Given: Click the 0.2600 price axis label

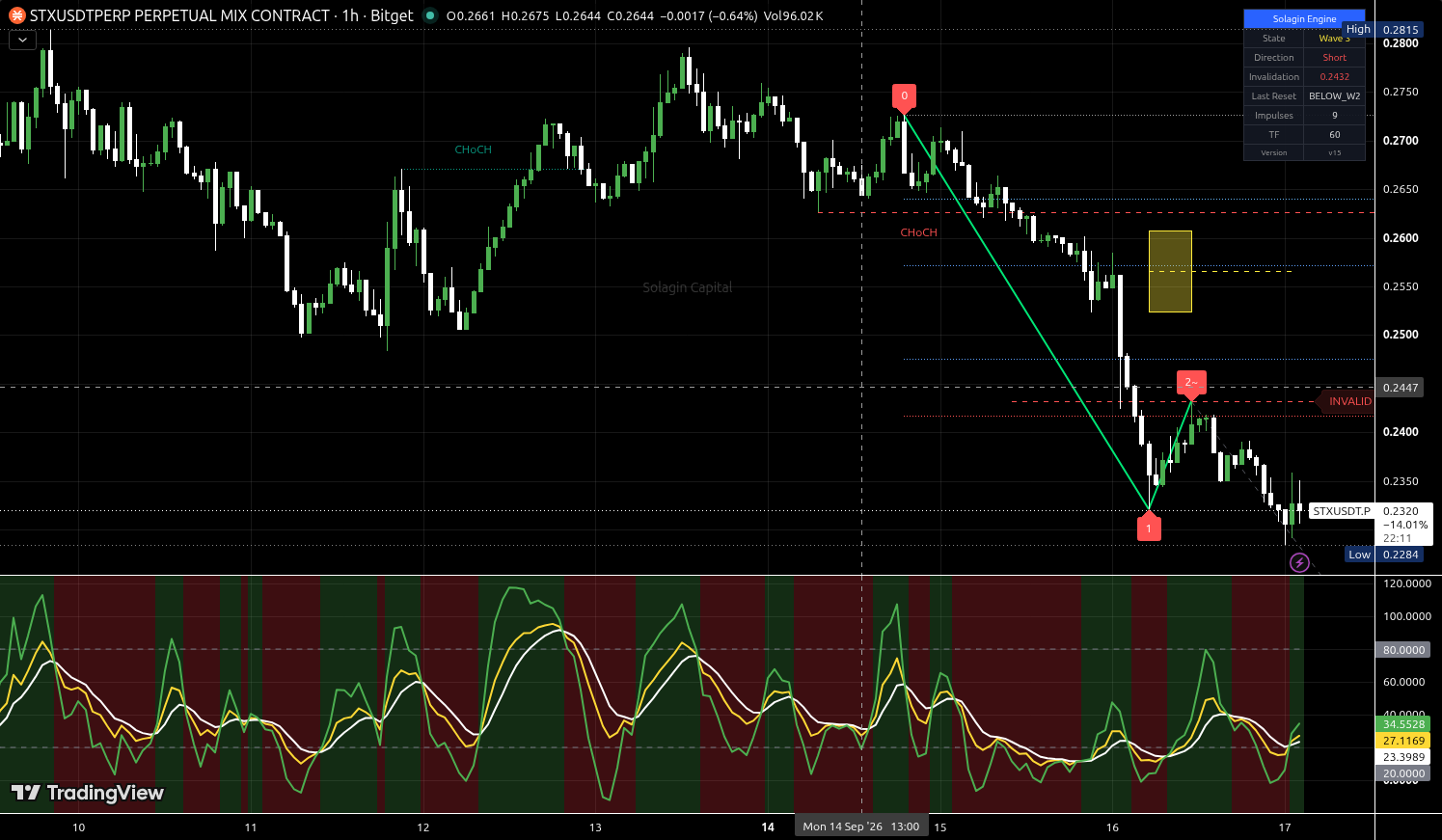Looking at the screenshot, I should (x=1401, y=238).
